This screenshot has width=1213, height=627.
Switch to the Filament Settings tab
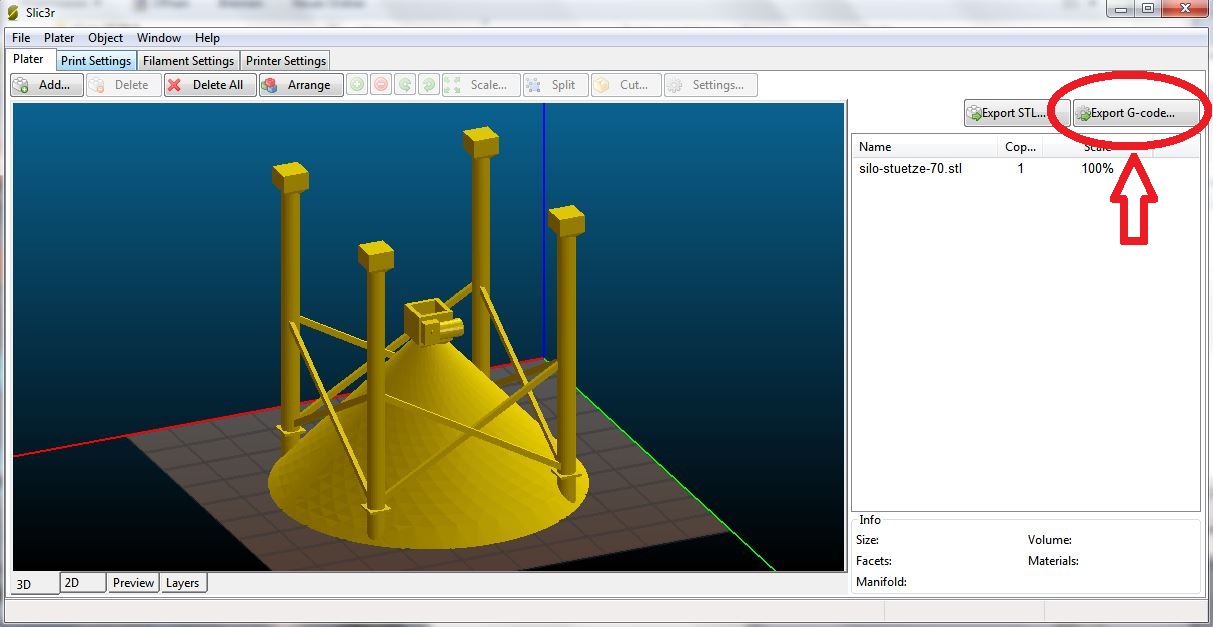pos(188,61)
